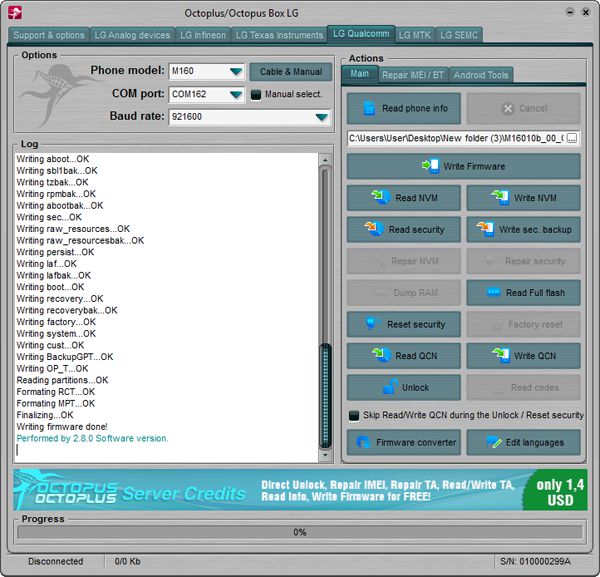Image resolution: width=600 pixels, height=577 pixels.
Task: Click the Read NVM arrow icon
Action: click(380, 197)
